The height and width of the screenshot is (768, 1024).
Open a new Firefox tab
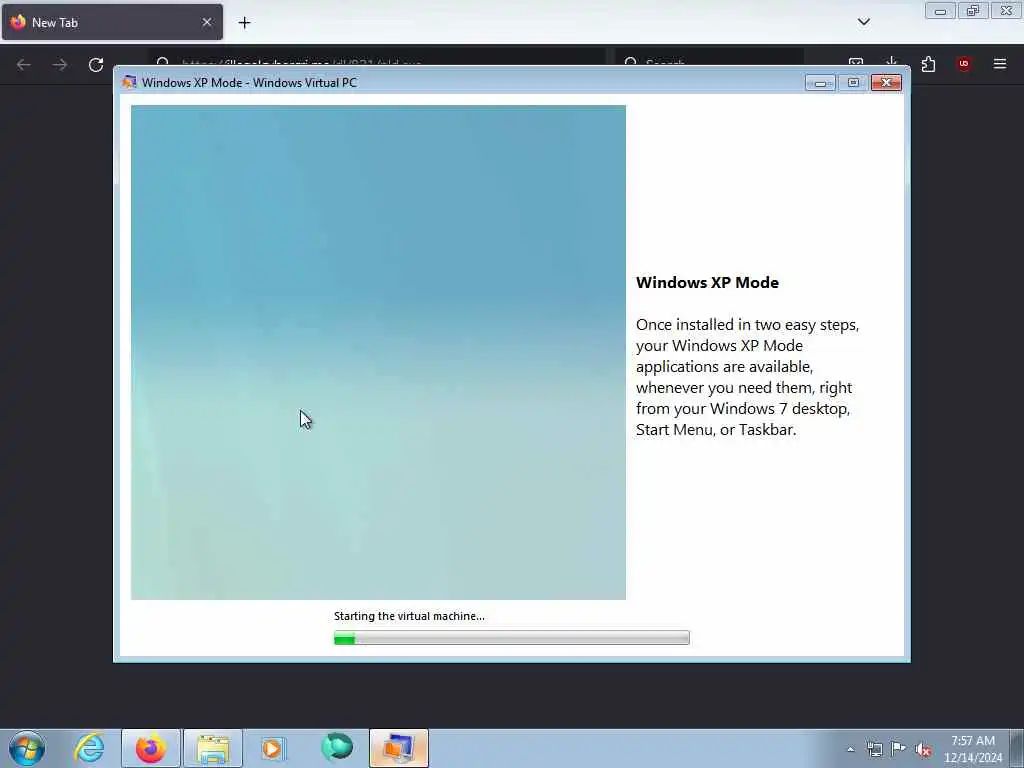244,23
